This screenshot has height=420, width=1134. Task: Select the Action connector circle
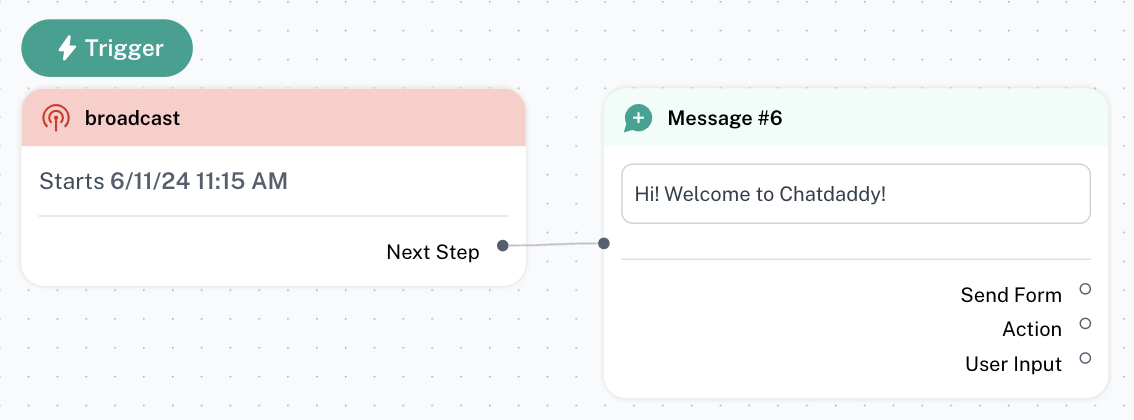click(x=1085, y=323)
